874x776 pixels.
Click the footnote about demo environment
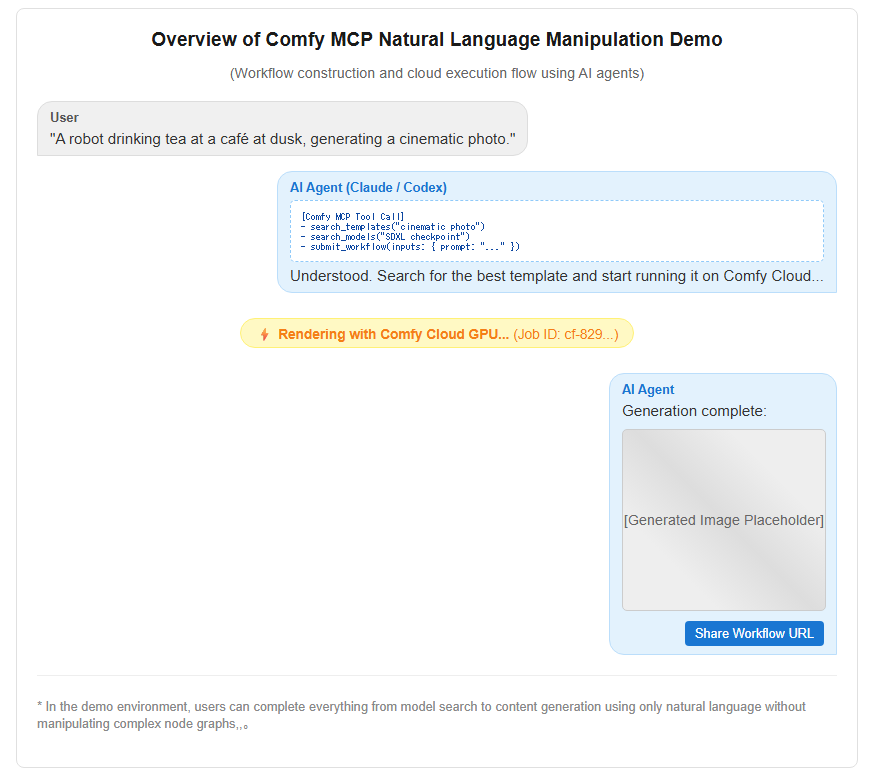pos(421,715)
